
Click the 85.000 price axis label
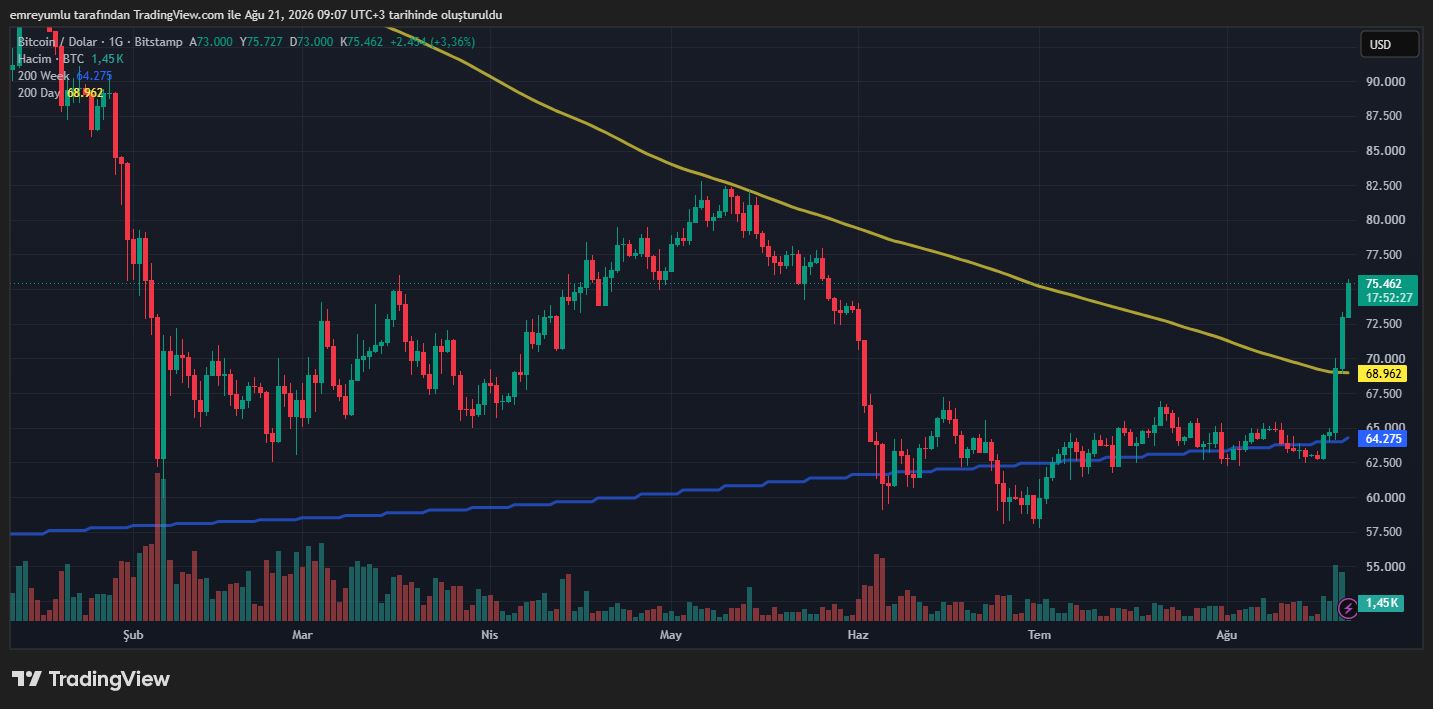pos(1385,151)
